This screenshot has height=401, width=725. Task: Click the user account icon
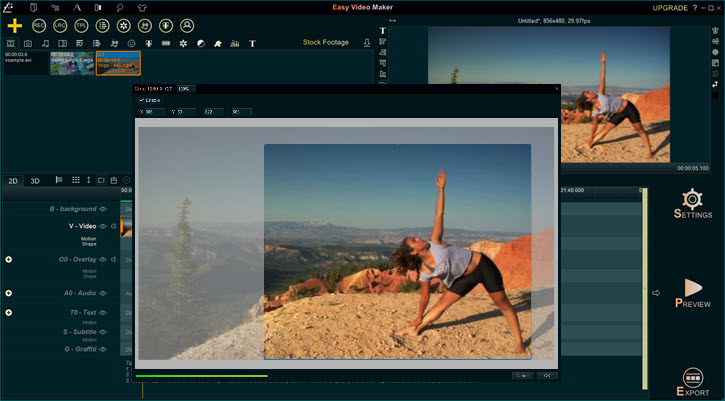tap(187, 24)
